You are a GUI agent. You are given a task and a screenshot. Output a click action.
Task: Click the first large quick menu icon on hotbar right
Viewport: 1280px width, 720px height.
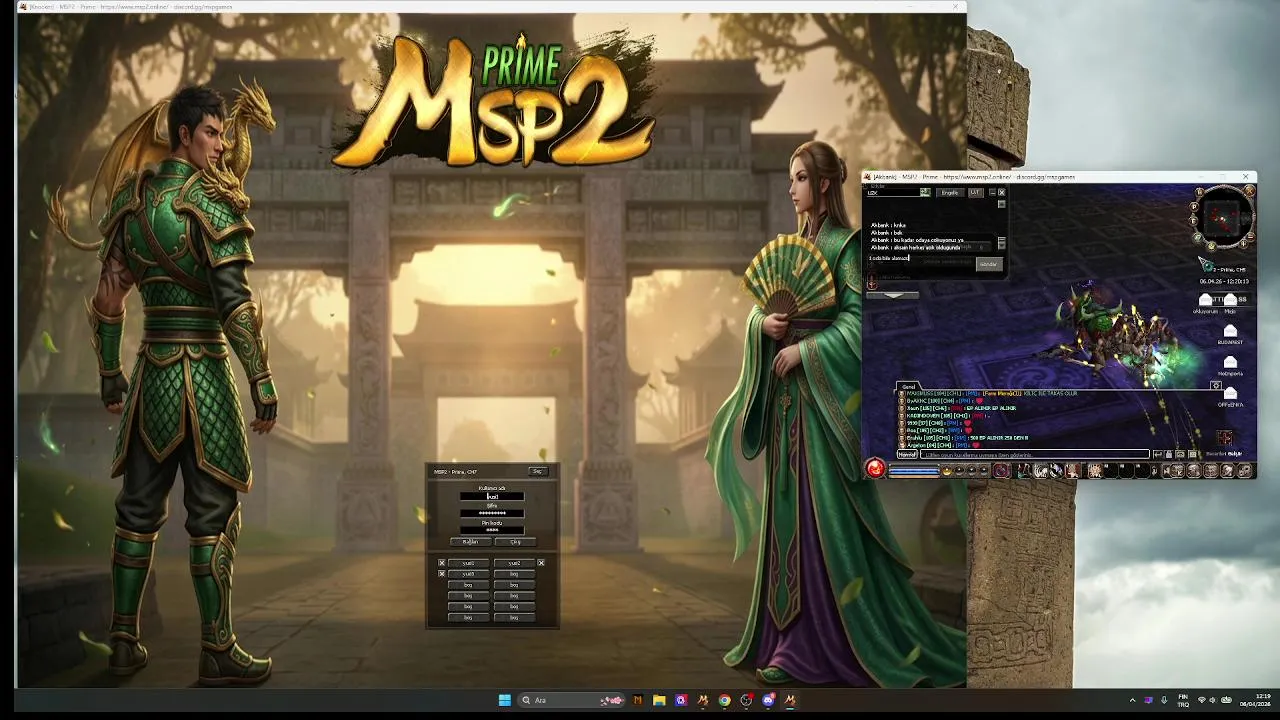pyautogui.click(x=1176, y=471)
